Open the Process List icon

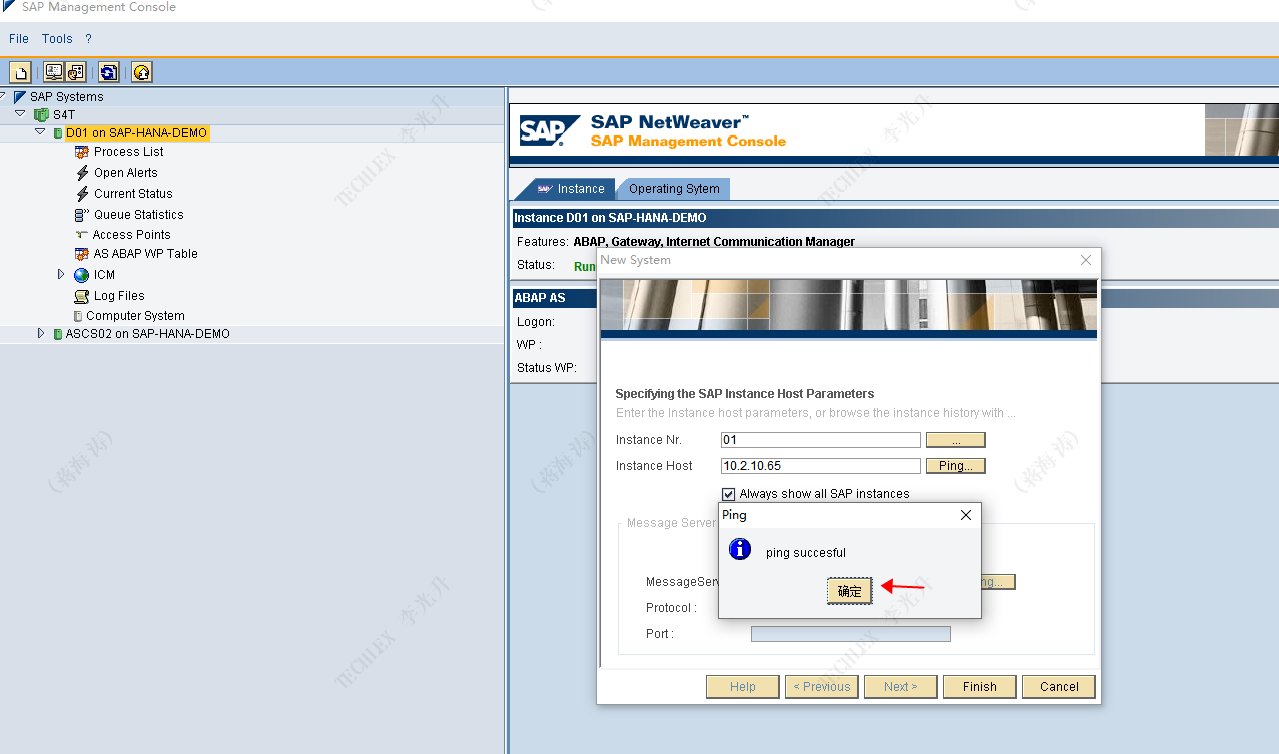coord(82,152)
